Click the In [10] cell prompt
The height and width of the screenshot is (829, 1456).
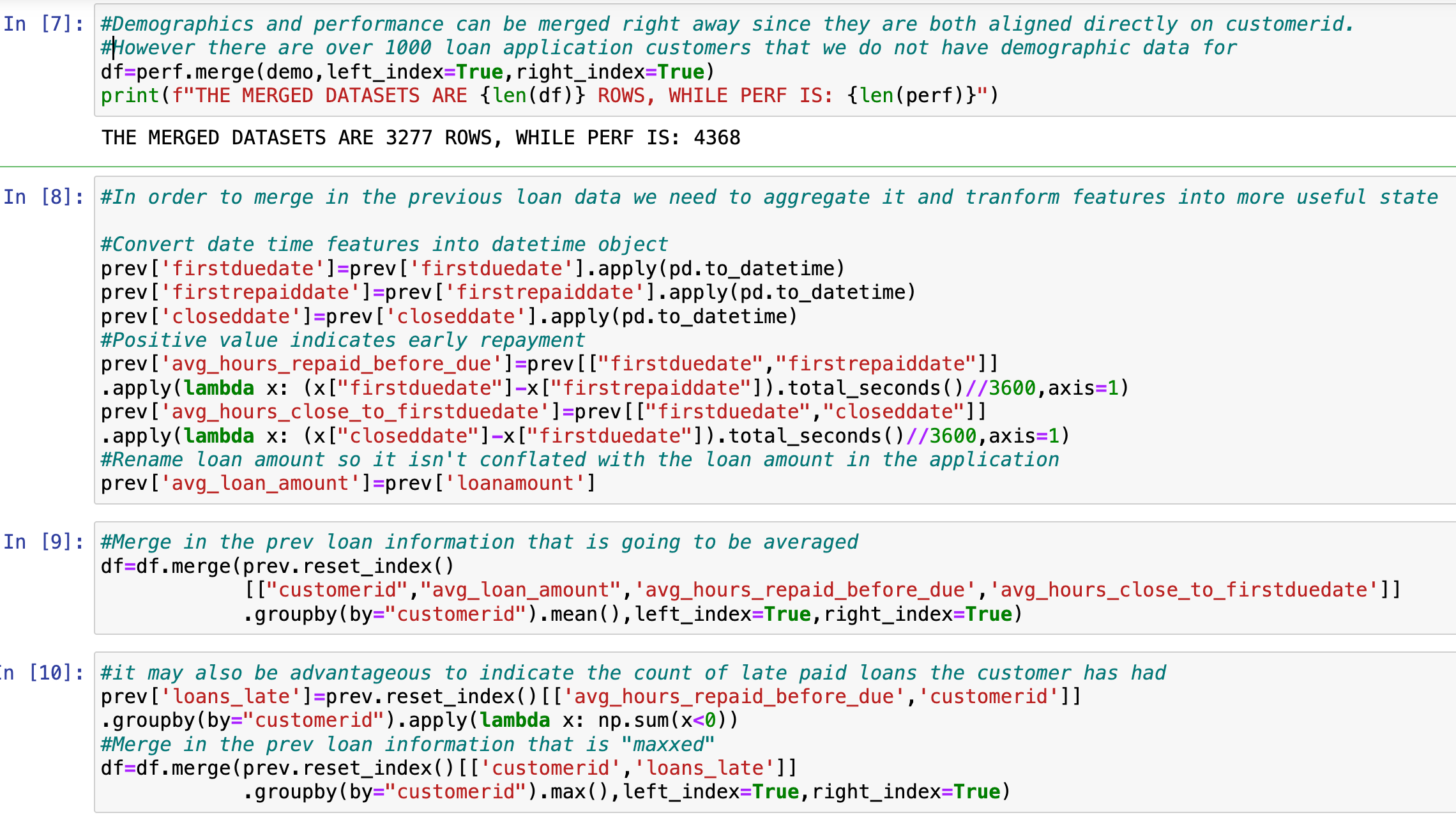tap(43, 673)
